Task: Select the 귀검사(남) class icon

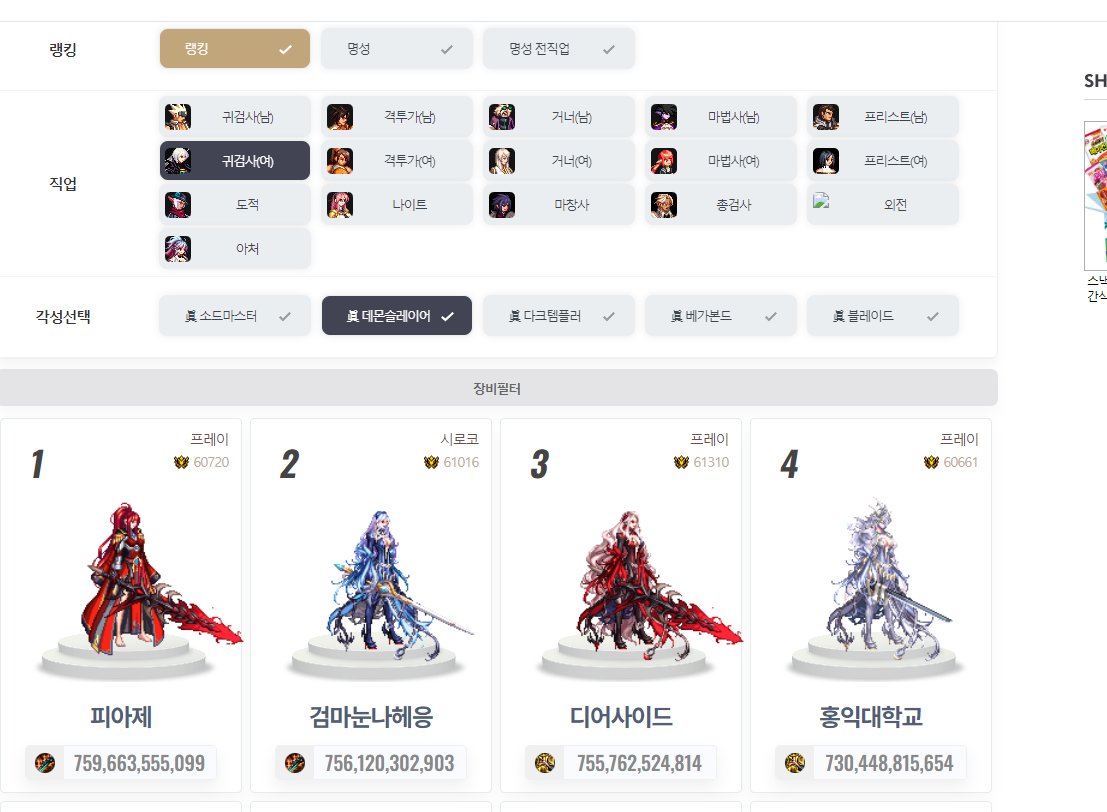Action: (178, 117)
